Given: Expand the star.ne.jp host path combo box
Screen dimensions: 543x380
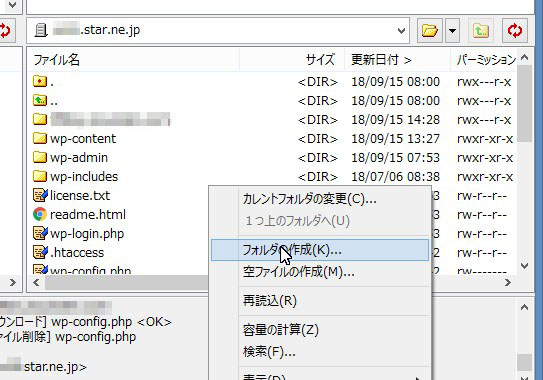Looking at the screenshot, I should 401,30.
